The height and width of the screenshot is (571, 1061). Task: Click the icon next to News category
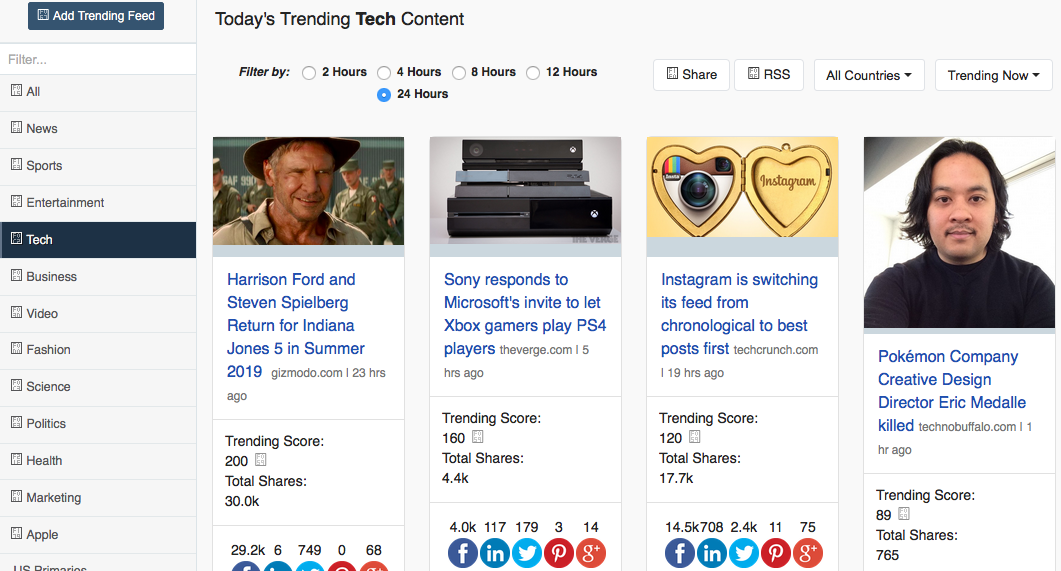(x=17, y=127)
